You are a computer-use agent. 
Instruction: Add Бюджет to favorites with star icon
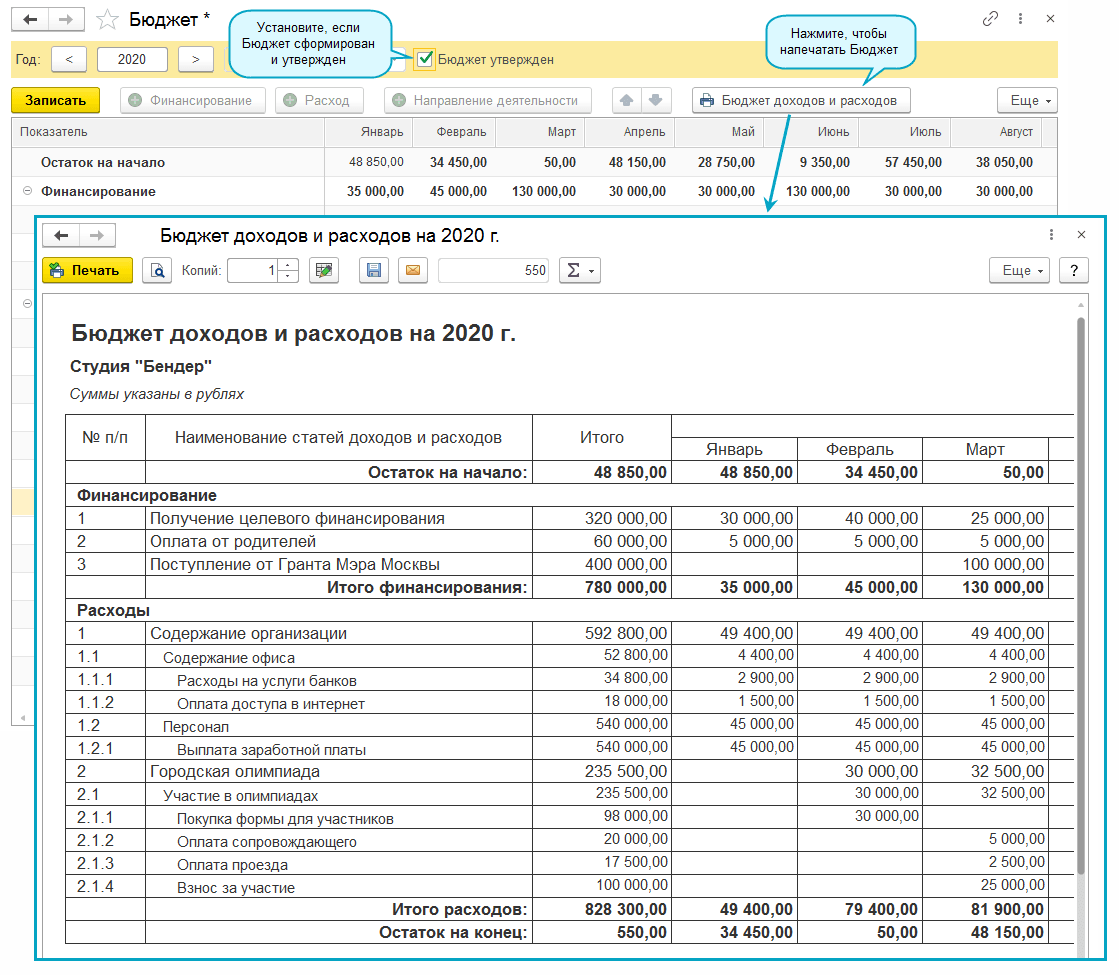pyautogui.click(x=107, y=19)
